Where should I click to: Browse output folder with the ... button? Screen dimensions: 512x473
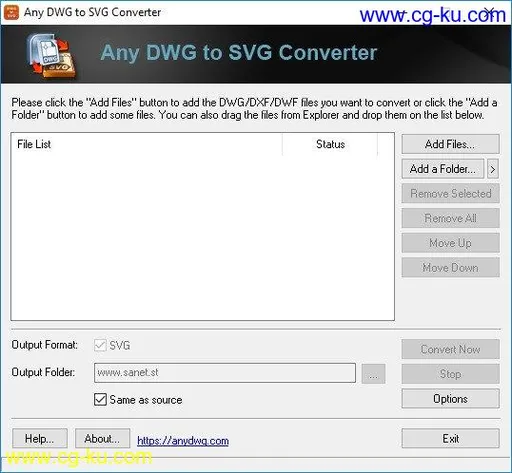coord(373,374)
